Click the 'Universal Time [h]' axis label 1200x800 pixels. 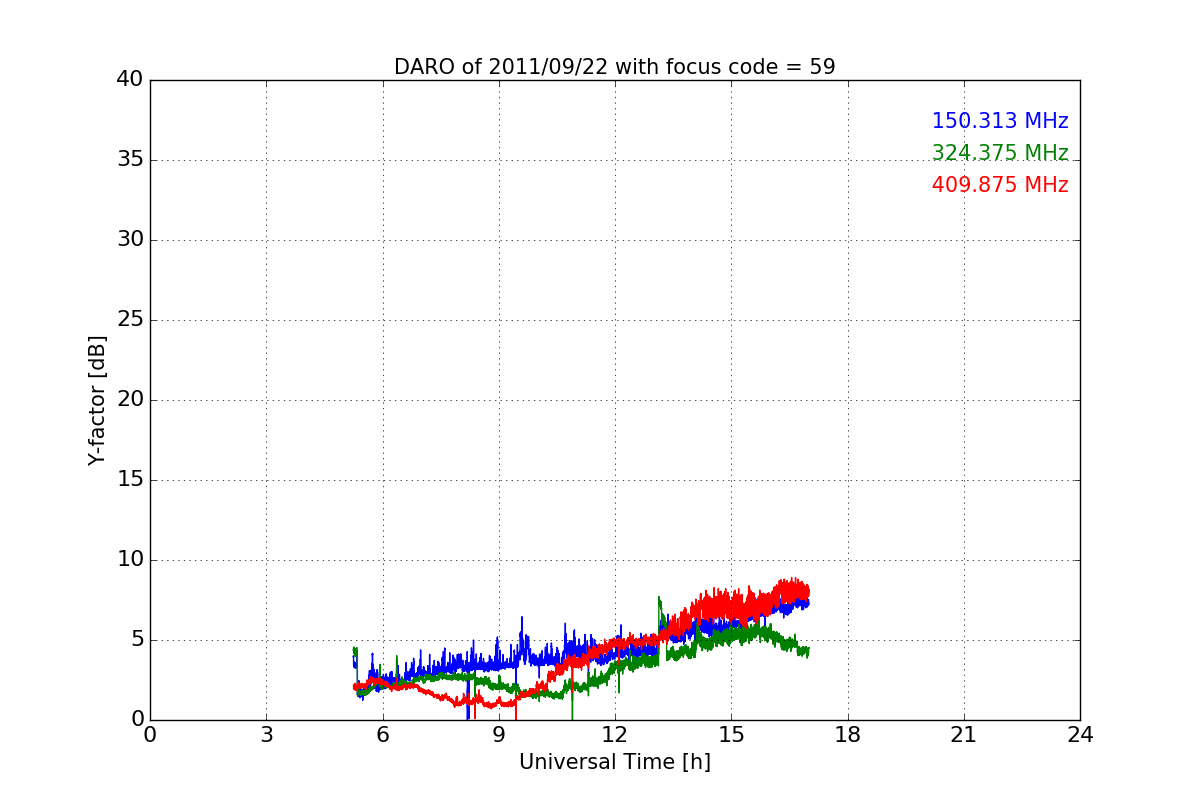click(614, 762)
